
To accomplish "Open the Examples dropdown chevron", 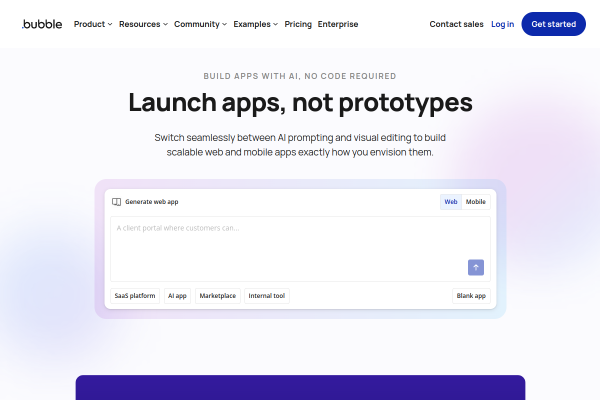I will coord(276,24).
